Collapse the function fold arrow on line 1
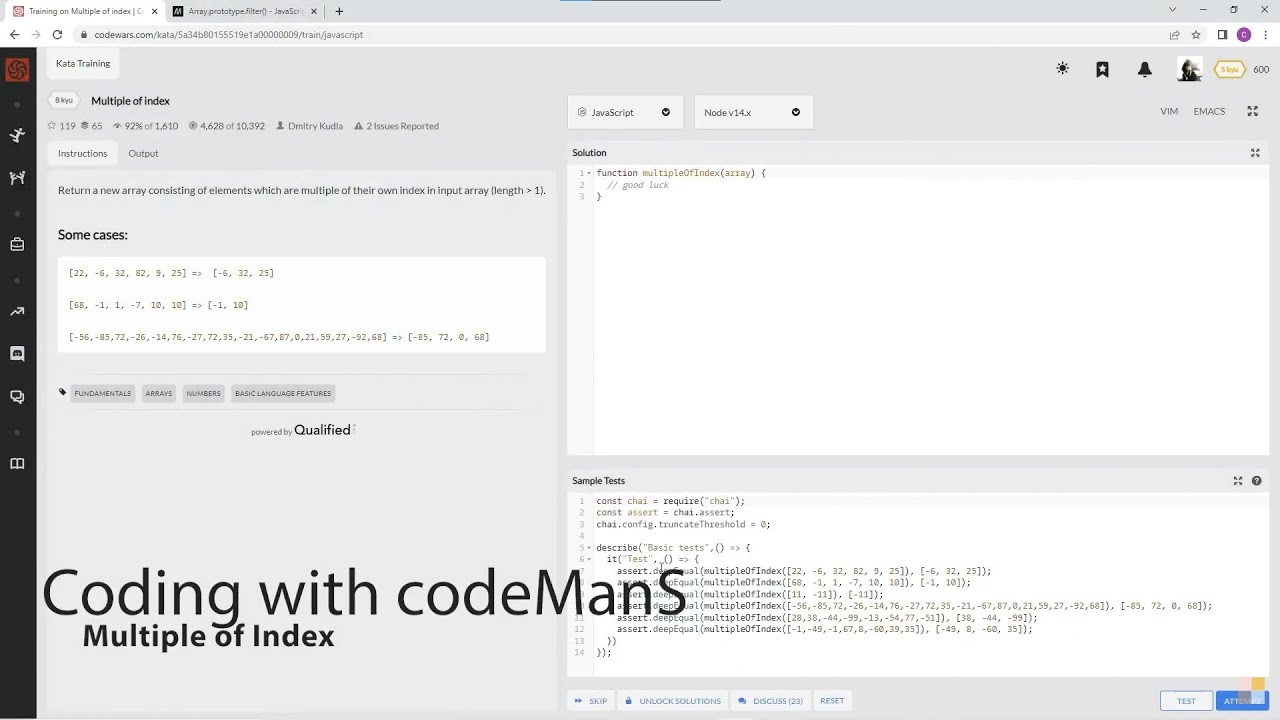Image resolution: width=1280 pixels, height=720 pixels. 589,173
